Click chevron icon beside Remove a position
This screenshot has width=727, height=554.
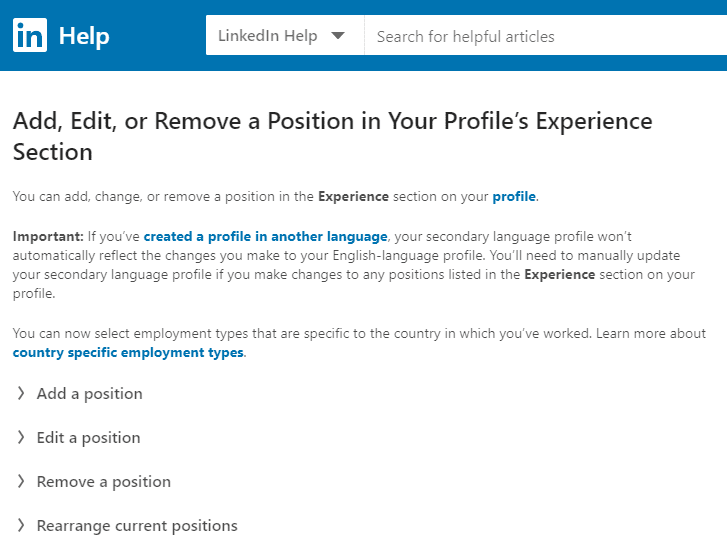[21, 481]
